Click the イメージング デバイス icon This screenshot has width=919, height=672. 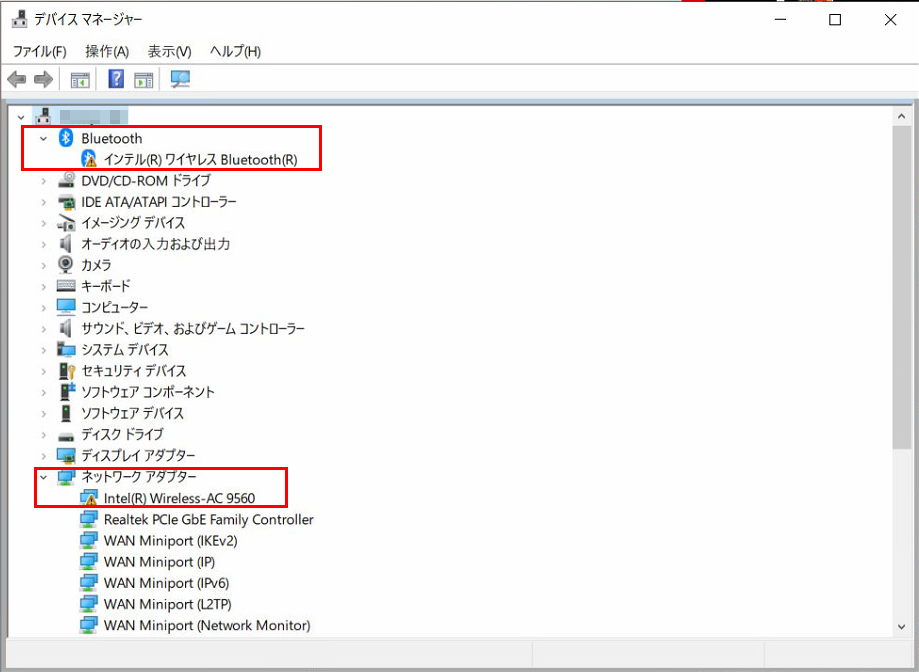(x=66, y=223)
